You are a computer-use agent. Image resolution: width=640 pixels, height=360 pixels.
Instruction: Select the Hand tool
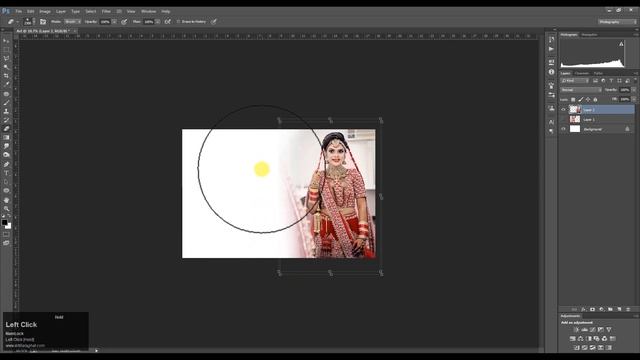pos(6,200)
